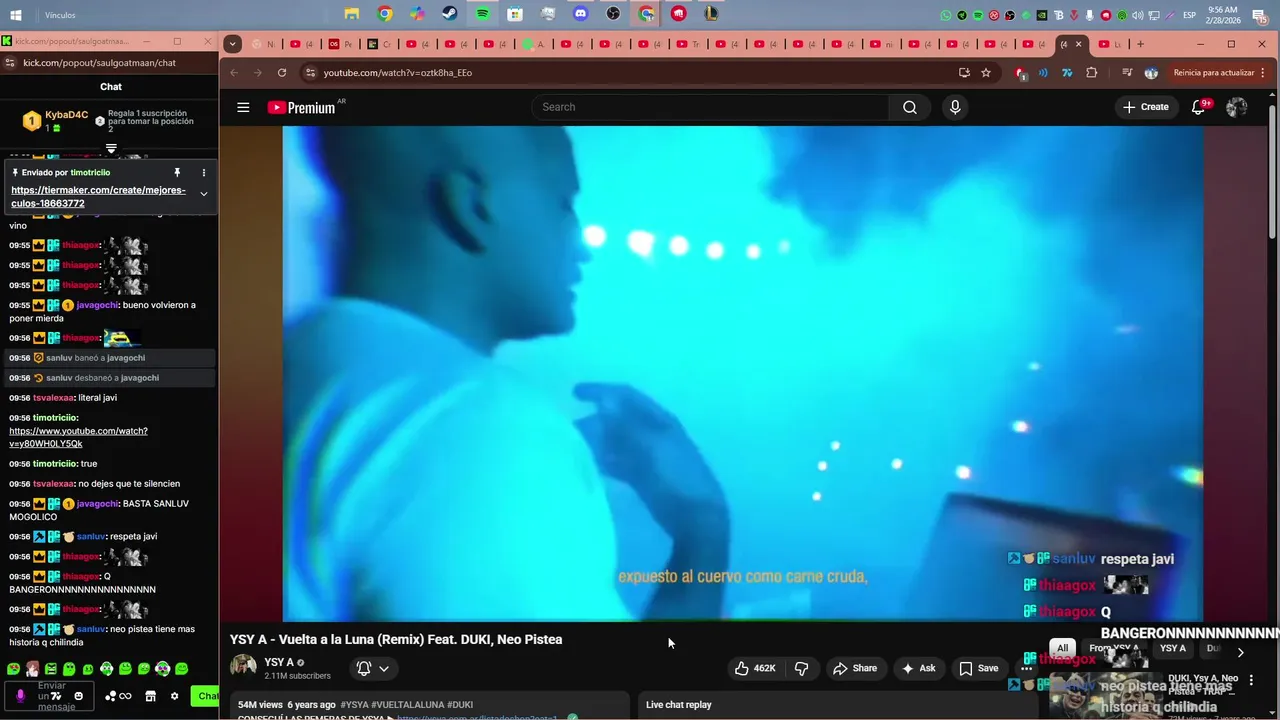Image resolution: width=1280 pixels, height=720 pixels.
Task: Select the All filter chip
Action: [1062, 648]
